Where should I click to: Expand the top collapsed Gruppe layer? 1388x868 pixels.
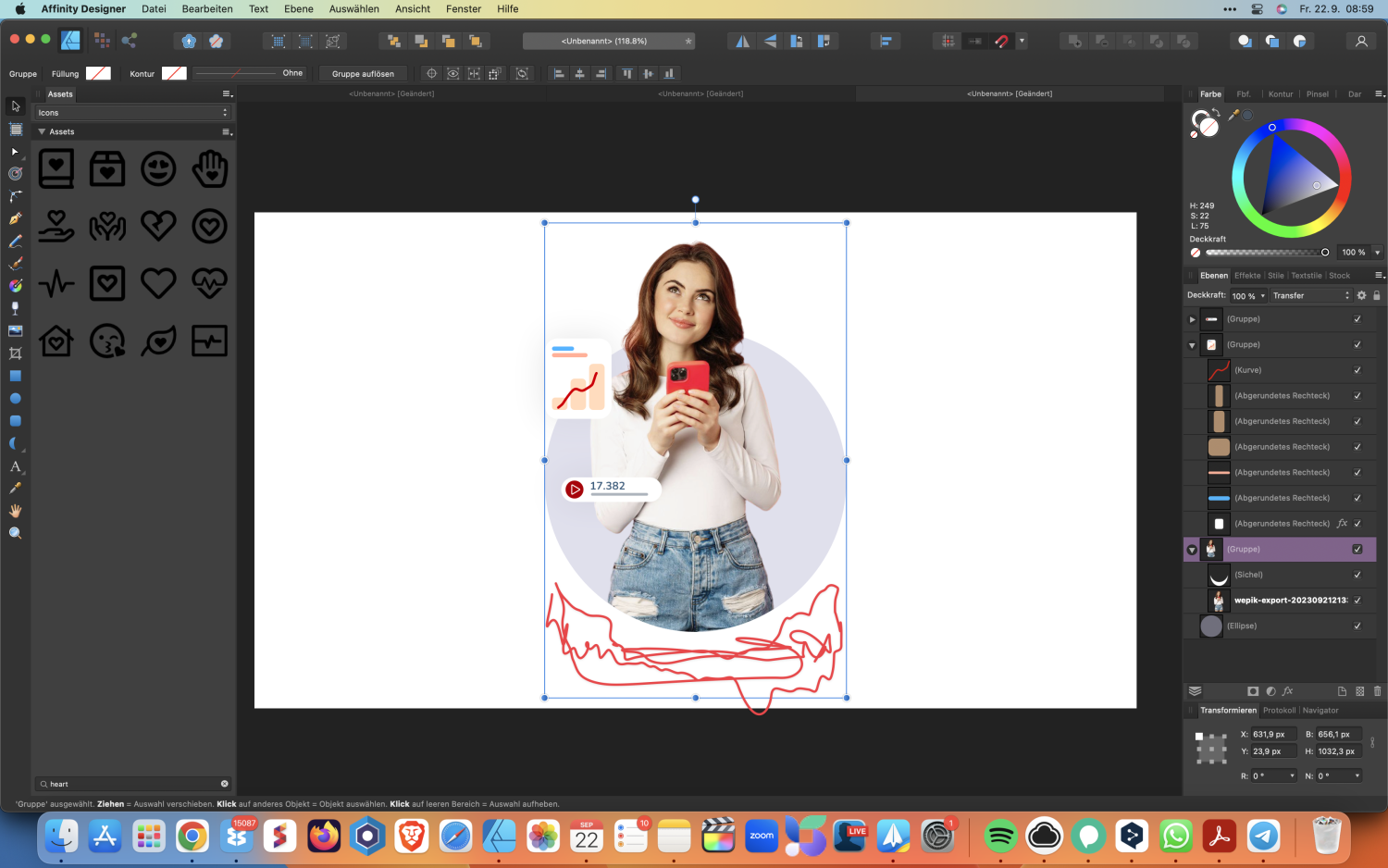pos(1192,319)
